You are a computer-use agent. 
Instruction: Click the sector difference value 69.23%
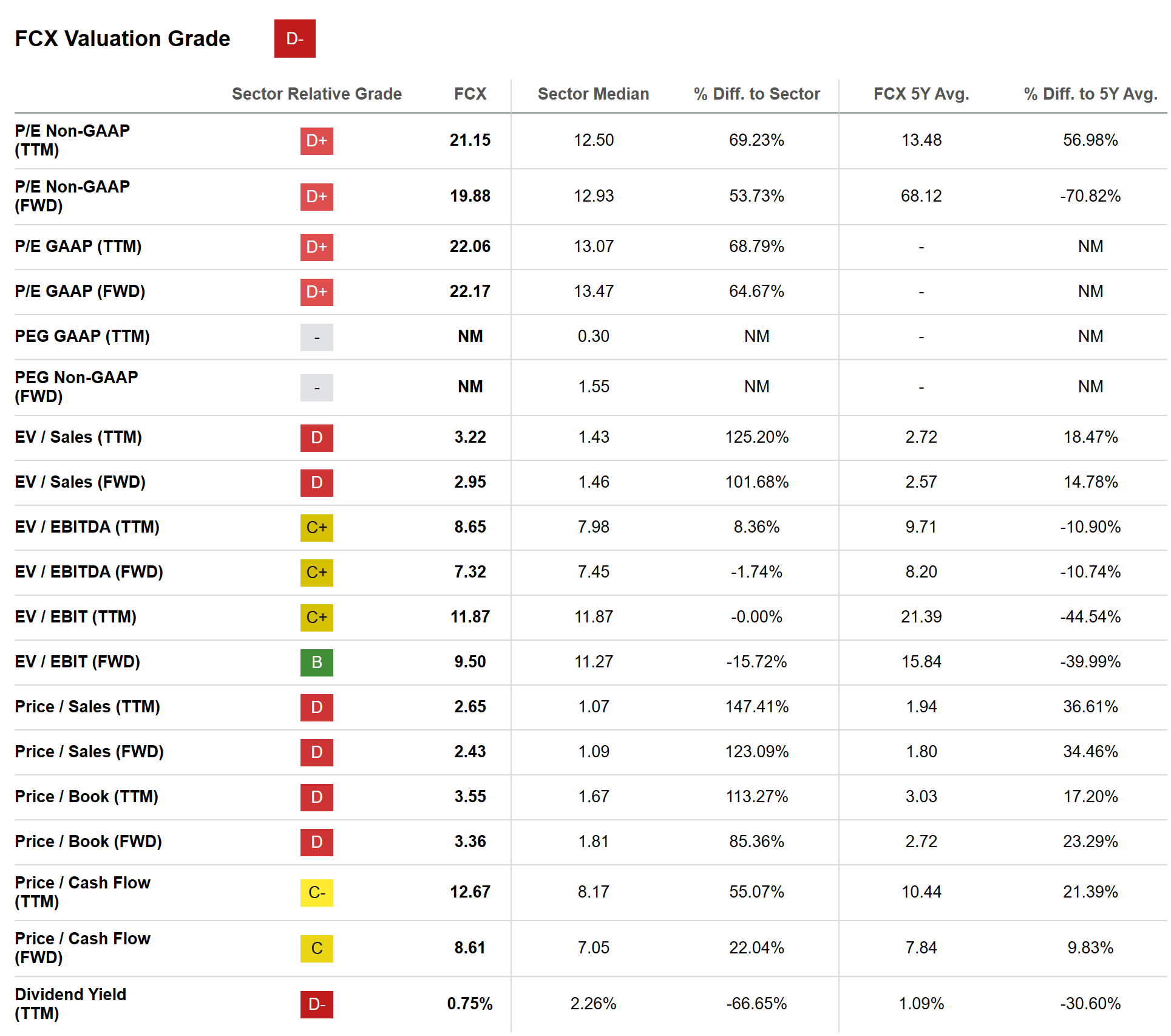click(756, 140)
